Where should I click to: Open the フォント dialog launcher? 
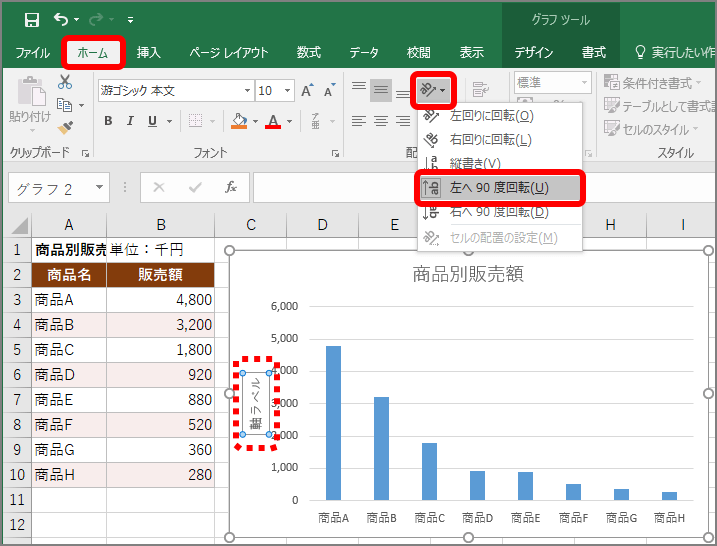(x=335, y=154)
